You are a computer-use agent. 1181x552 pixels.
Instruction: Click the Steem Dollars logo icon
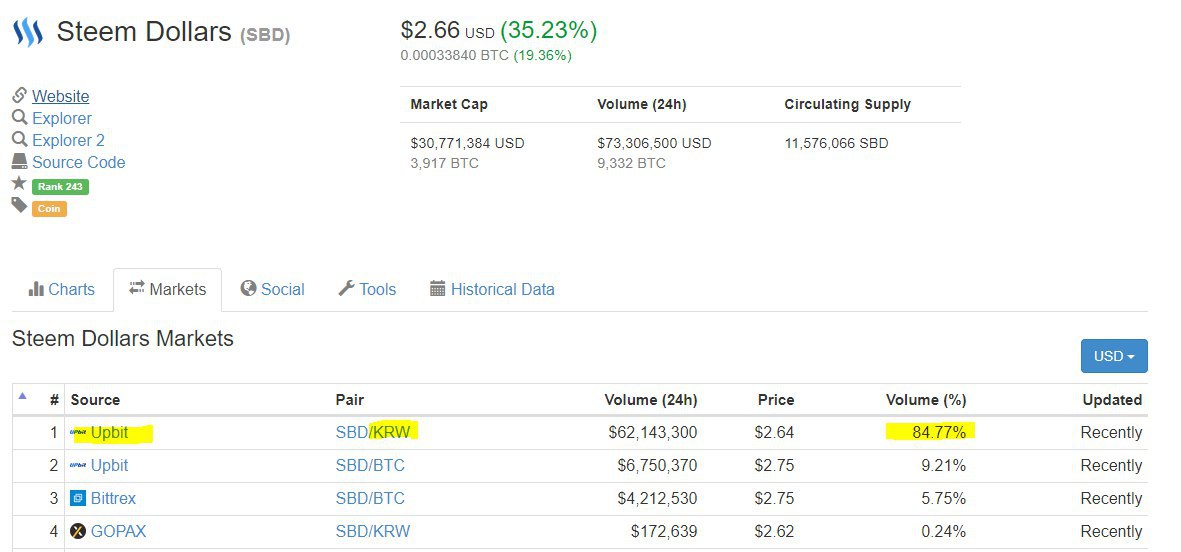[27, 32]
